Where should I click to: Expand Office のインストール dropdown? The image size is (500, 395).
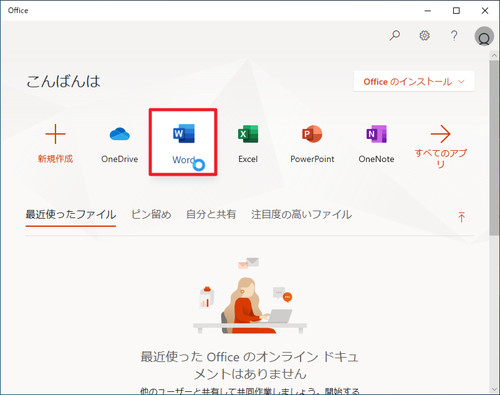coord(414,81)
